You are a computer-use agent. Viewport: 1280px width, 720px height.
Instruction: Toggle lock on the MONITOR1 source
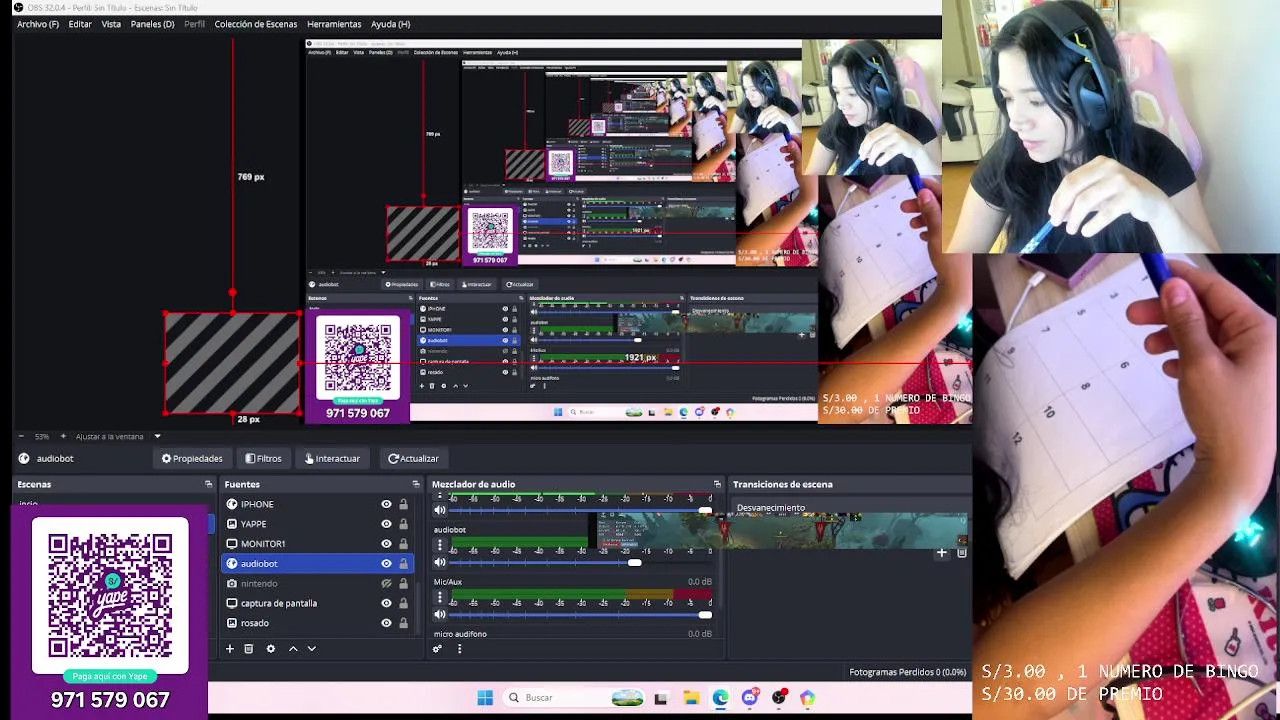tap(403, 544)
